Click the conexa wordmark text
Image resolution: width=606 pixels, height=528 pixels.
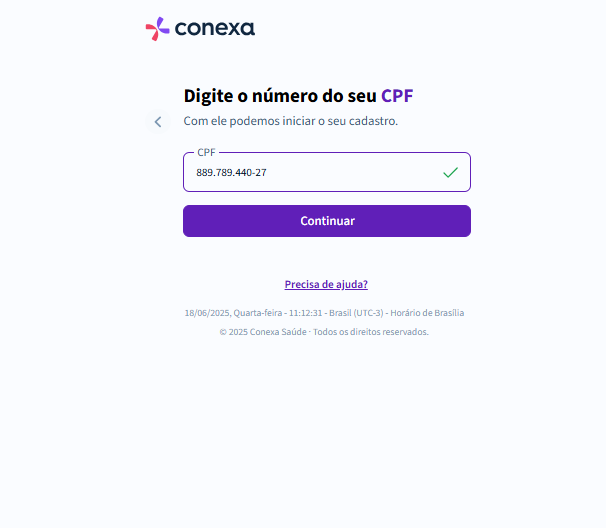click(215, 29)
